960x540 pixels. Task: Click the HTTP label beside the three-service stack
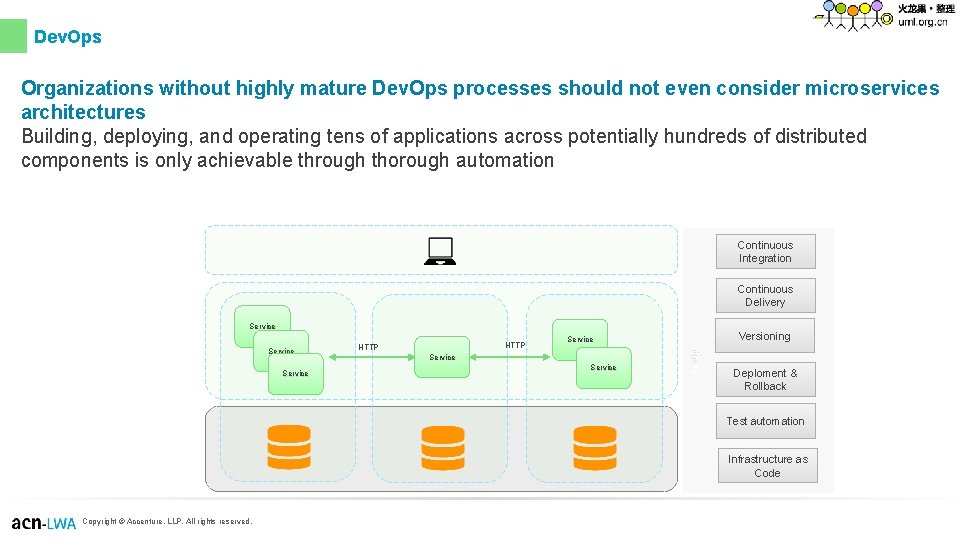click(368, 347)
